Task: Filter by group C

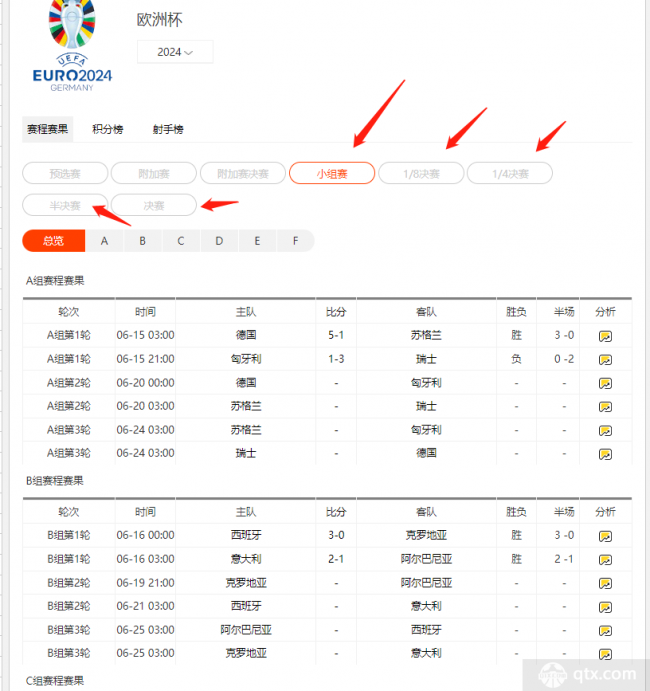Action: pos(181,241)
